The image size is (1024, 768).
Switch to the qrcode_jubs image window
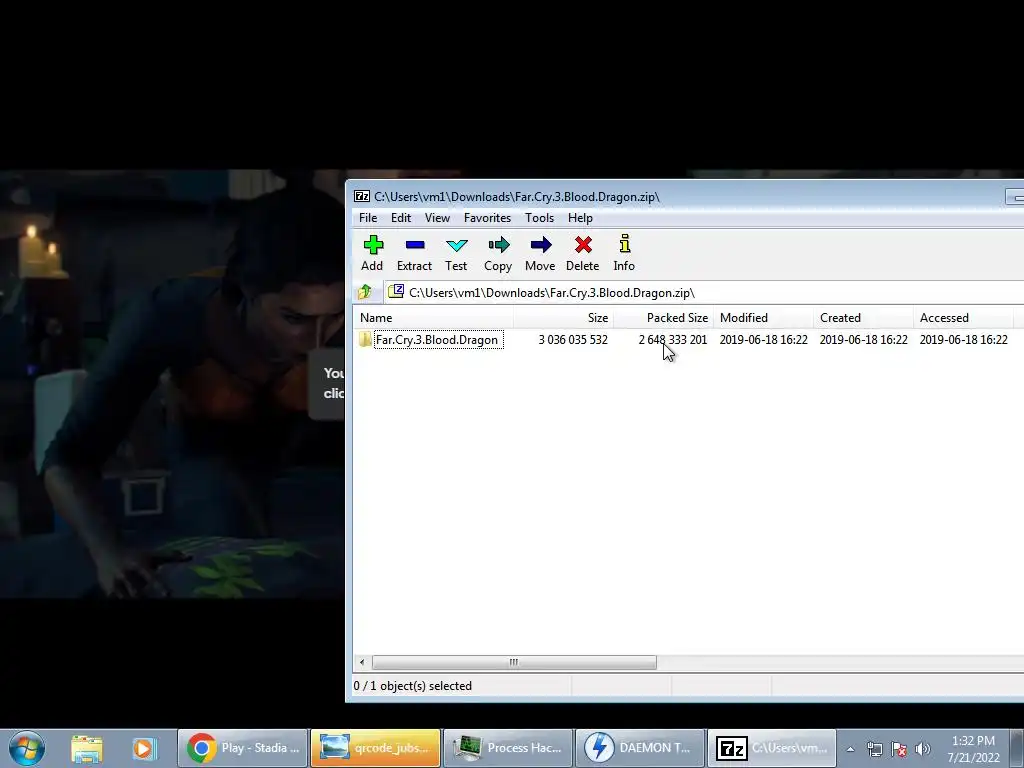coord(376,748)
